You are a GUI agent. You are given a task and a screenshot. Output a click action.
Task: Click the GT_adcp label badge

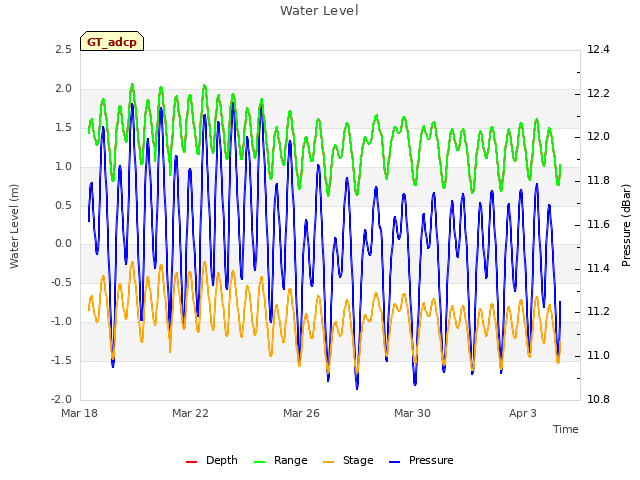point(112,41)
